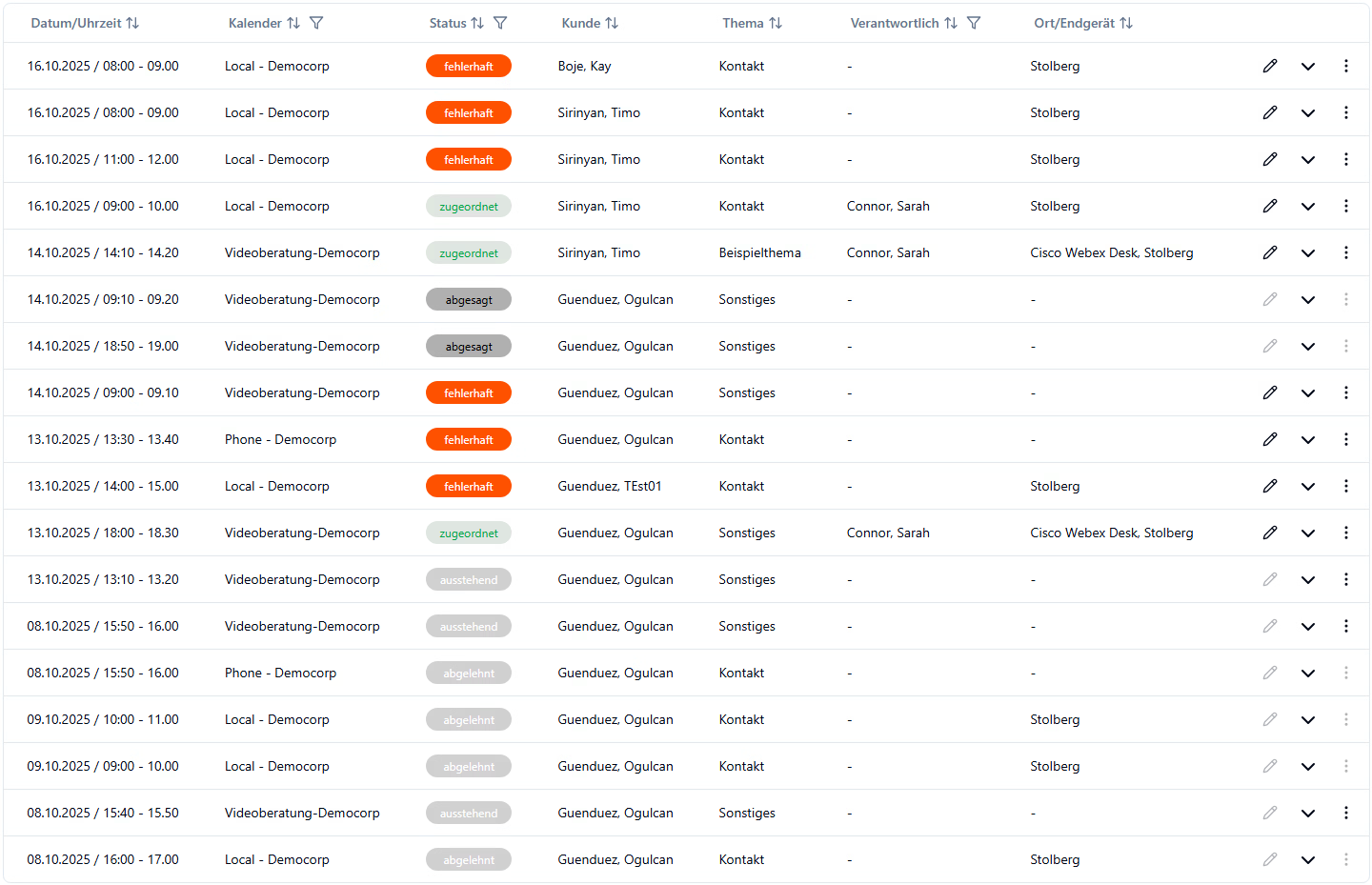Viewport: 1372px width, 885px height.
Task: Edit the Beispielthema appointment with pencil icon
Action: coord(1270,252)
